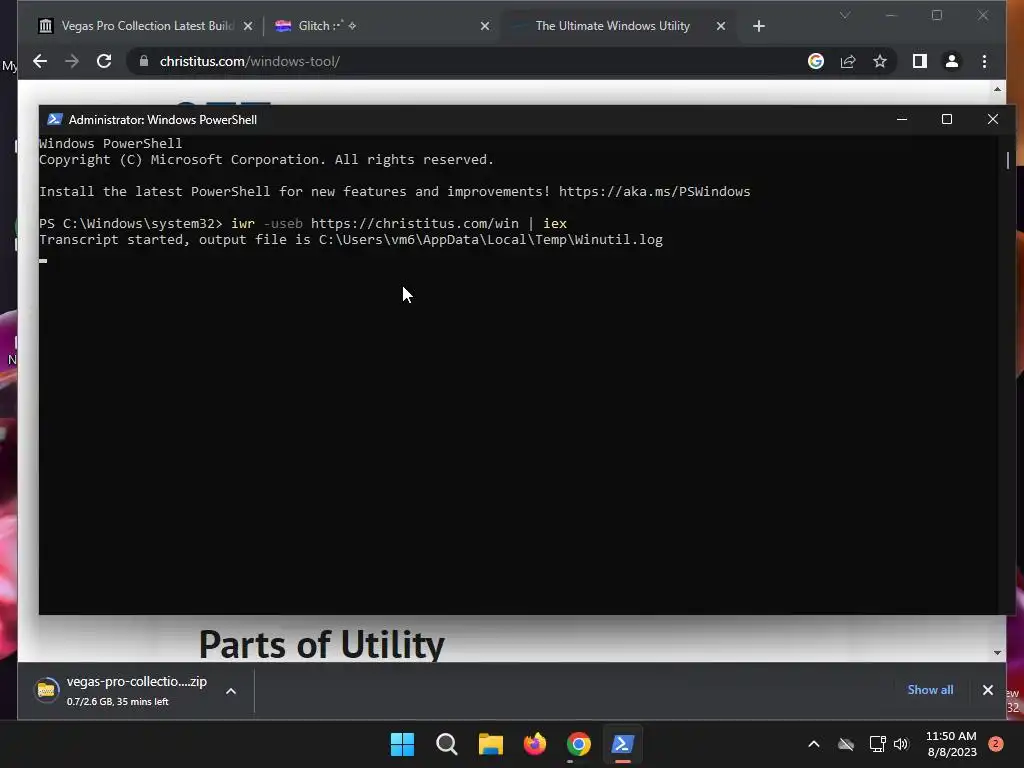Click the page scrollbar up arrow
1024x768 pixels.
[x=997, y=89]
